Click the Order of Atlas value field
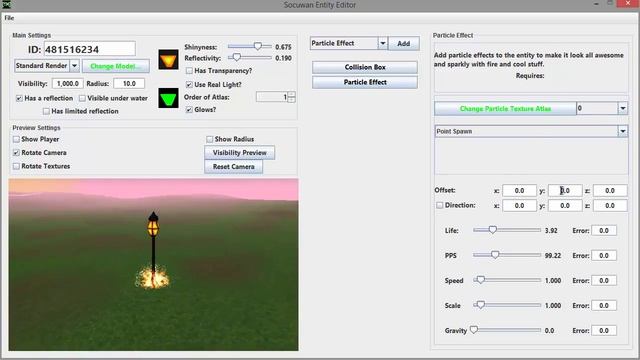640x360 pixels. (x=271, y=97)
